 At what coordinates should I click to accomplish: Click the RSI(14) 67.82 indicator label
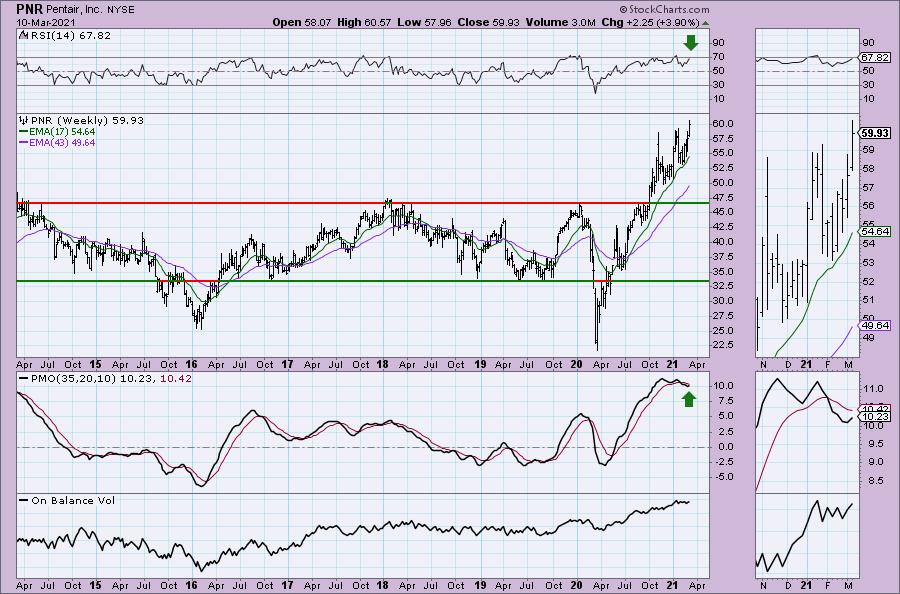coord(70,36)
